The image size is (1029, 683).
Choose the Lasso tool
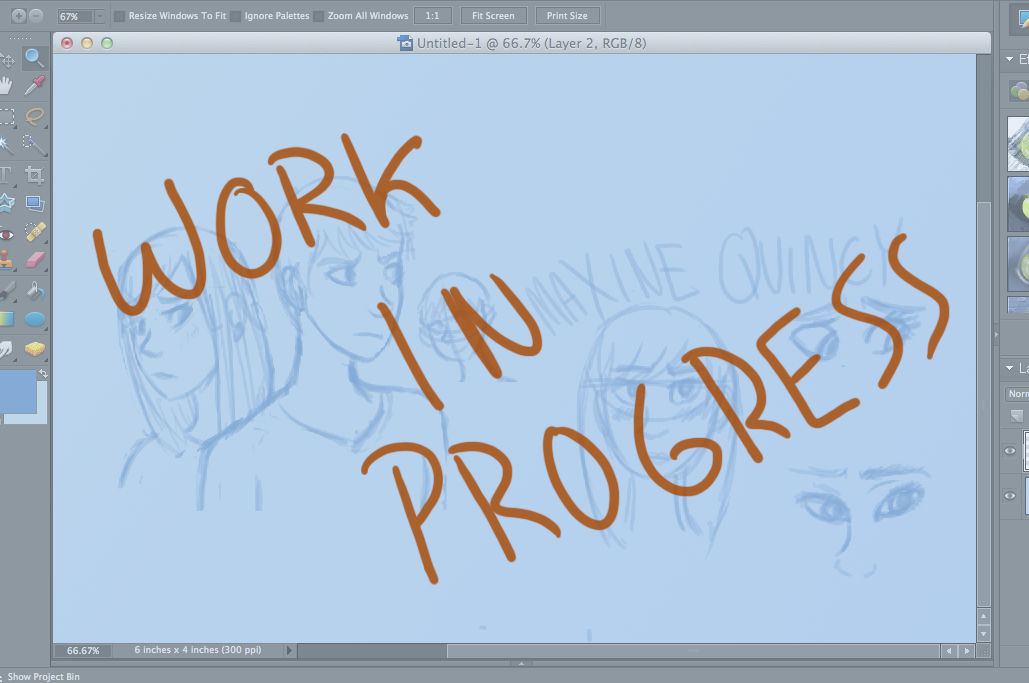coord(34,116)
